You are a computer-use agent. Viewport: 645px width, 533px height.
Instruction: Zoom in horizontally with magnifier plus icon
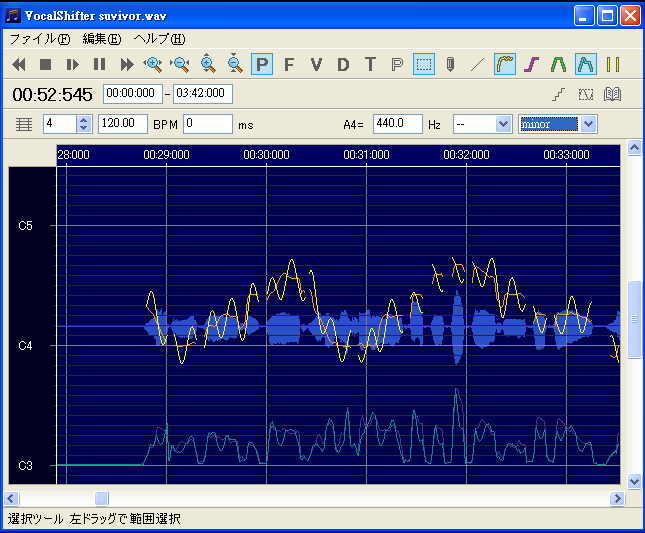pos(153,65)
